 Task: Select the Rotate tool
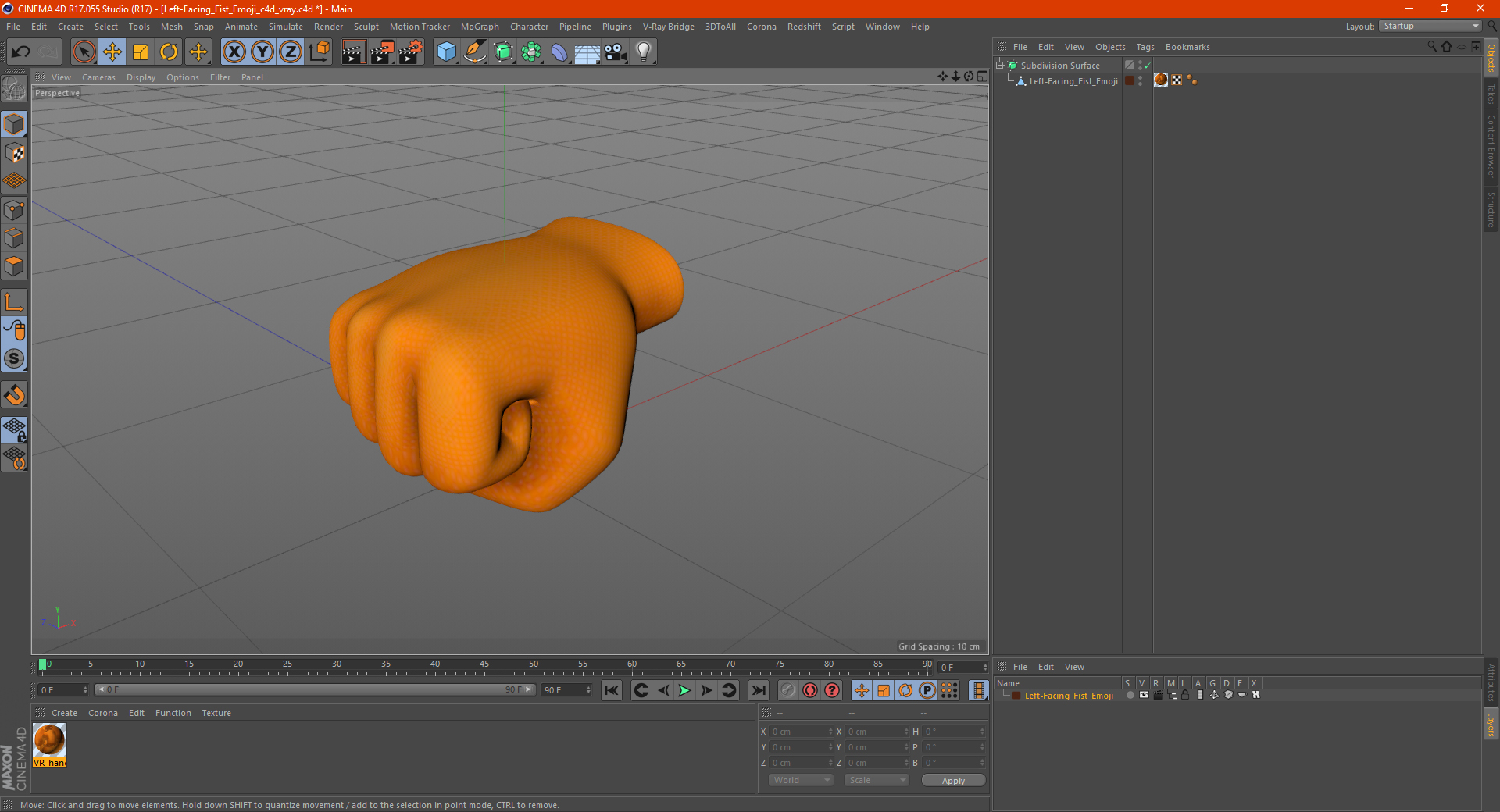tap(169, 52)
